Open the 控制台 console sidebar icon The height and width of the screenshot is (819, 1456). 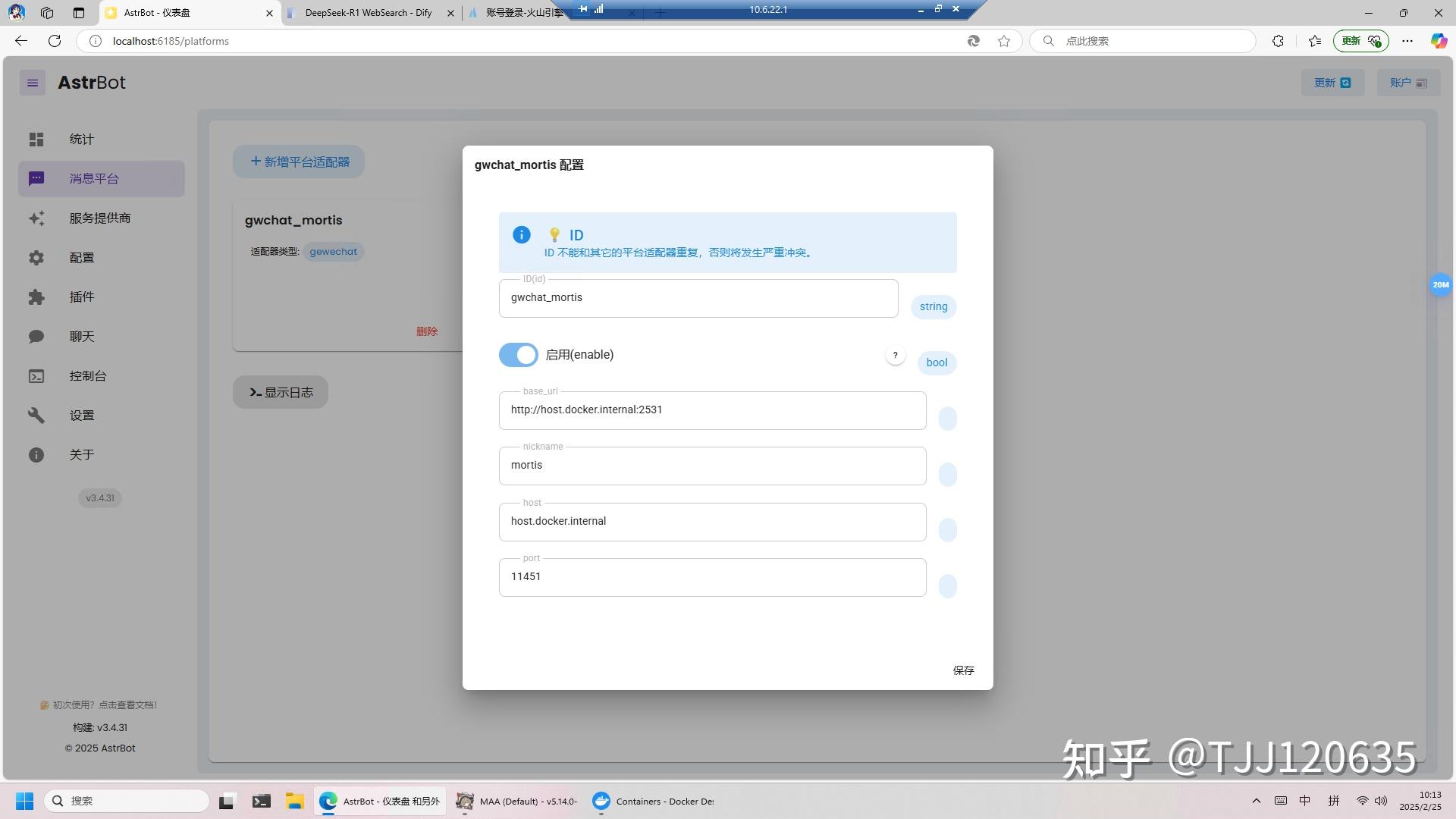(x=36, y=375)
